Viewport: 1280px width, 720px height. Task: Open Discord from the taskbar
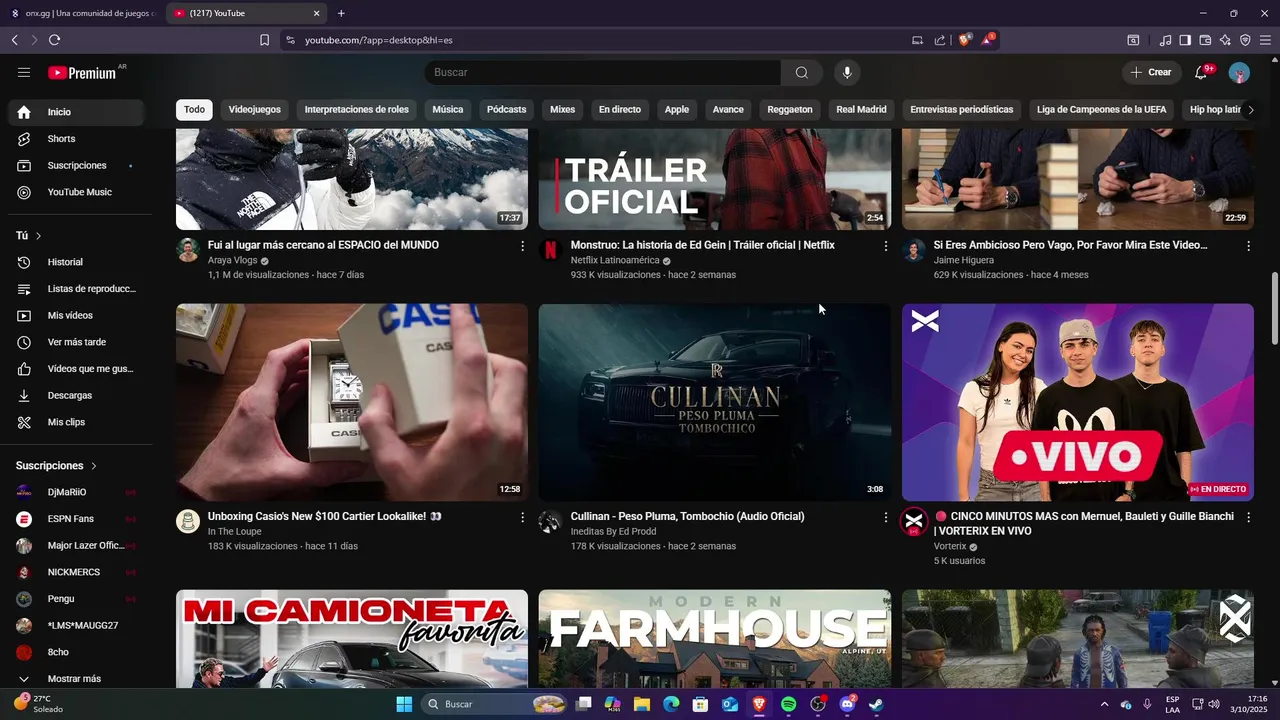pyautogui.click(x=847, y=704)
